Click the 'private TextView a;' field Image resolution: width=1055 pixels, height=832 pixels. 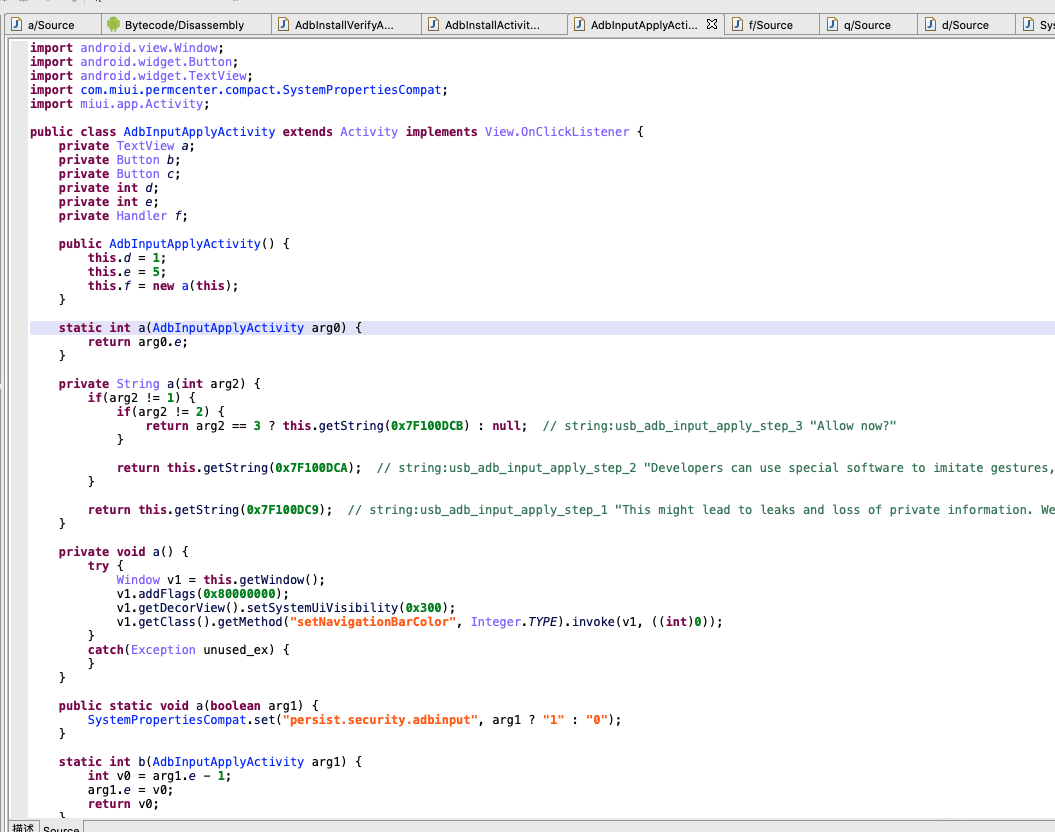[126, 146]
